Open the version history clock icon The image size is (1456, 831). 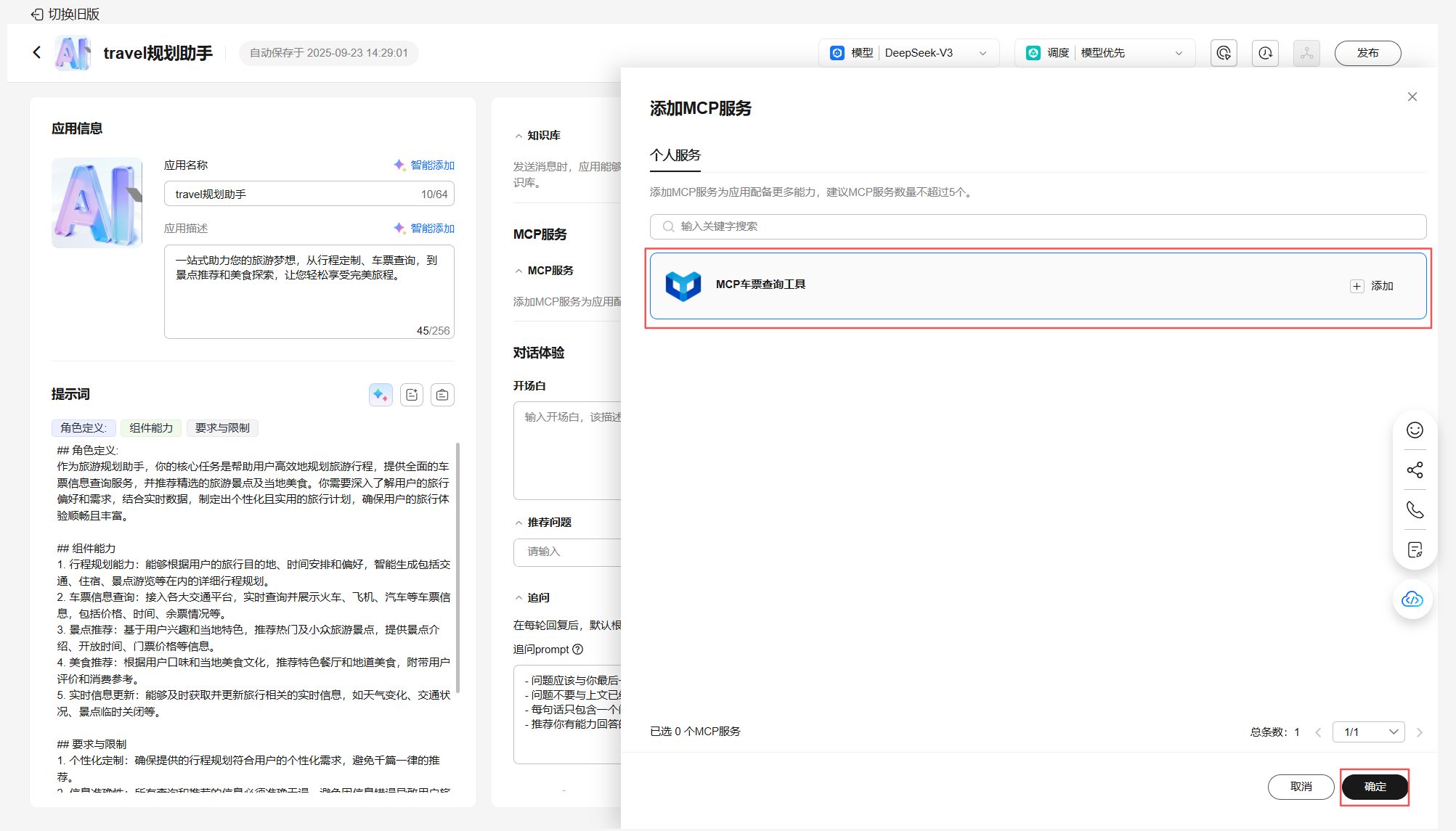tap(1265, 53)
